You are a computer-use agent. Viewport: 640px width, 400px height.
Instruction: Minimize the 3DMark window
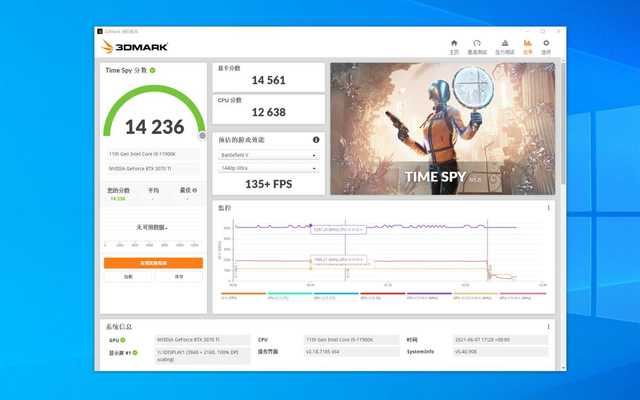(x=528, y=31)
